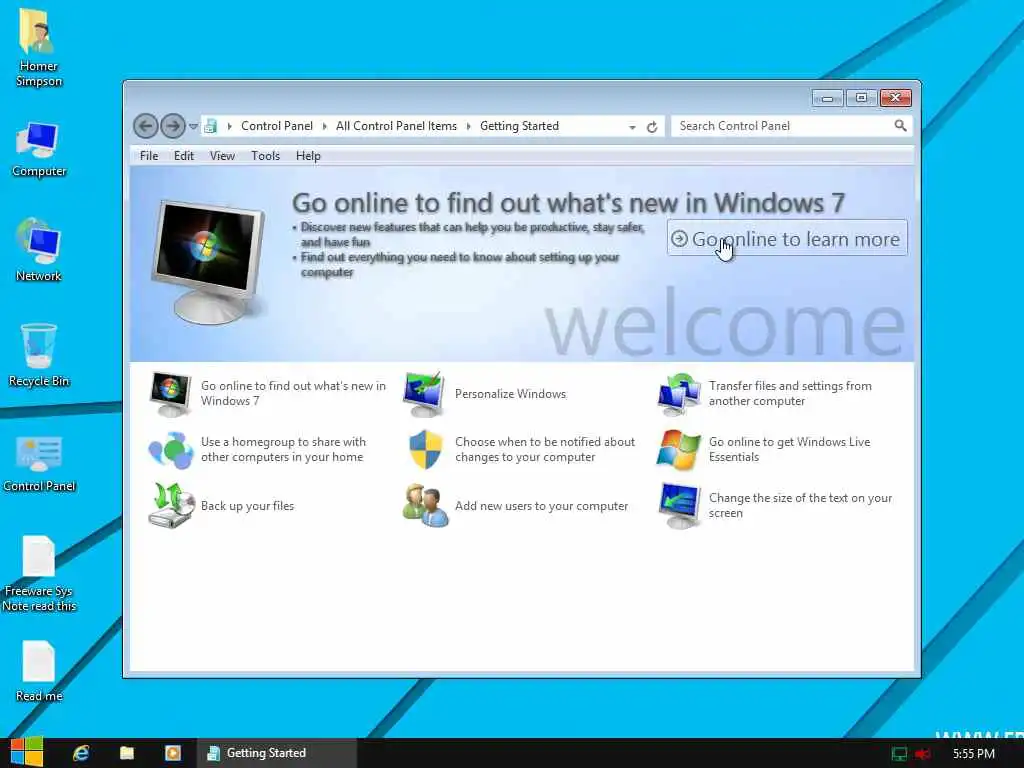Expand the chevron before Control Panel breadcrumb
Viewport: 1024px width, 768px height.
pyautogui.click(x=230, y=126)
